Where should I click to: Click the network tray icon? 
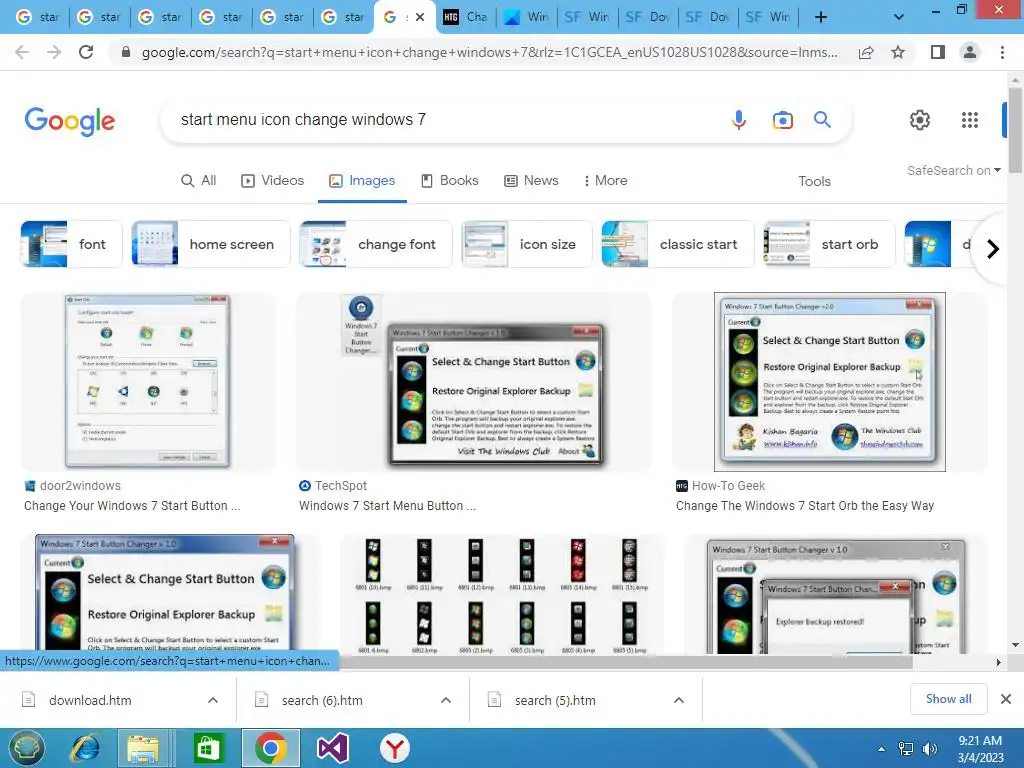coord(906,749)
